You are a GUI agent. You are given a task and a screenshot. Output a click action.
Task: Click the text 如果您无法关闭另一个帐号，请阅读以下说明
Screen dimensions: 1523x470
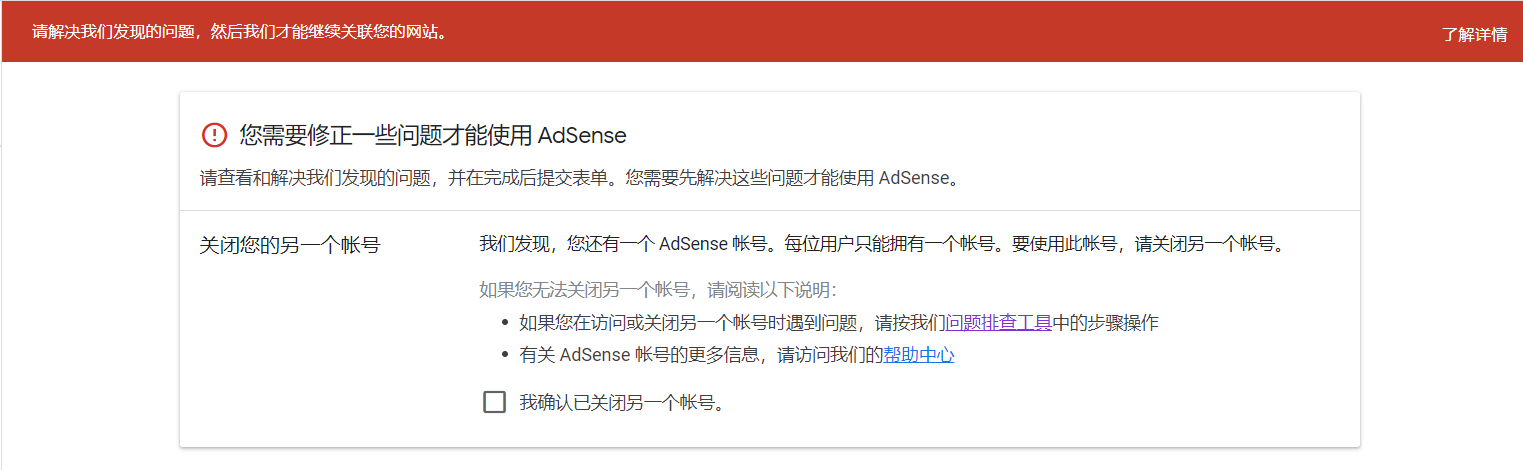point(657,290)
